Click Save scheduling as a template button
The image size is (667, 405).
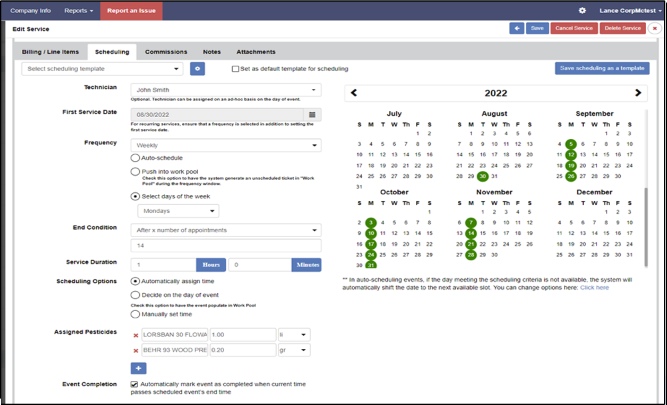[x=601, y=68]
